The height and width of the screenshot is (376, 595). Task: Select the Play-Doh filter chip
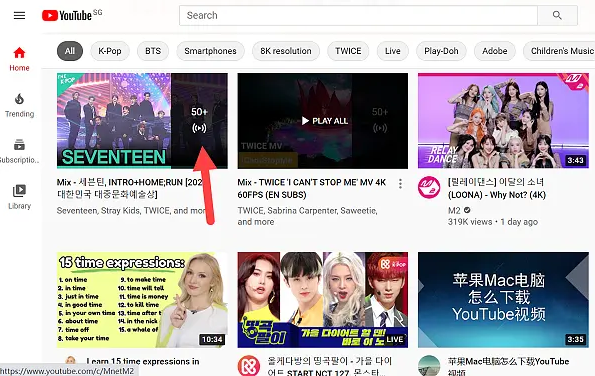click(x=441, y=51)
